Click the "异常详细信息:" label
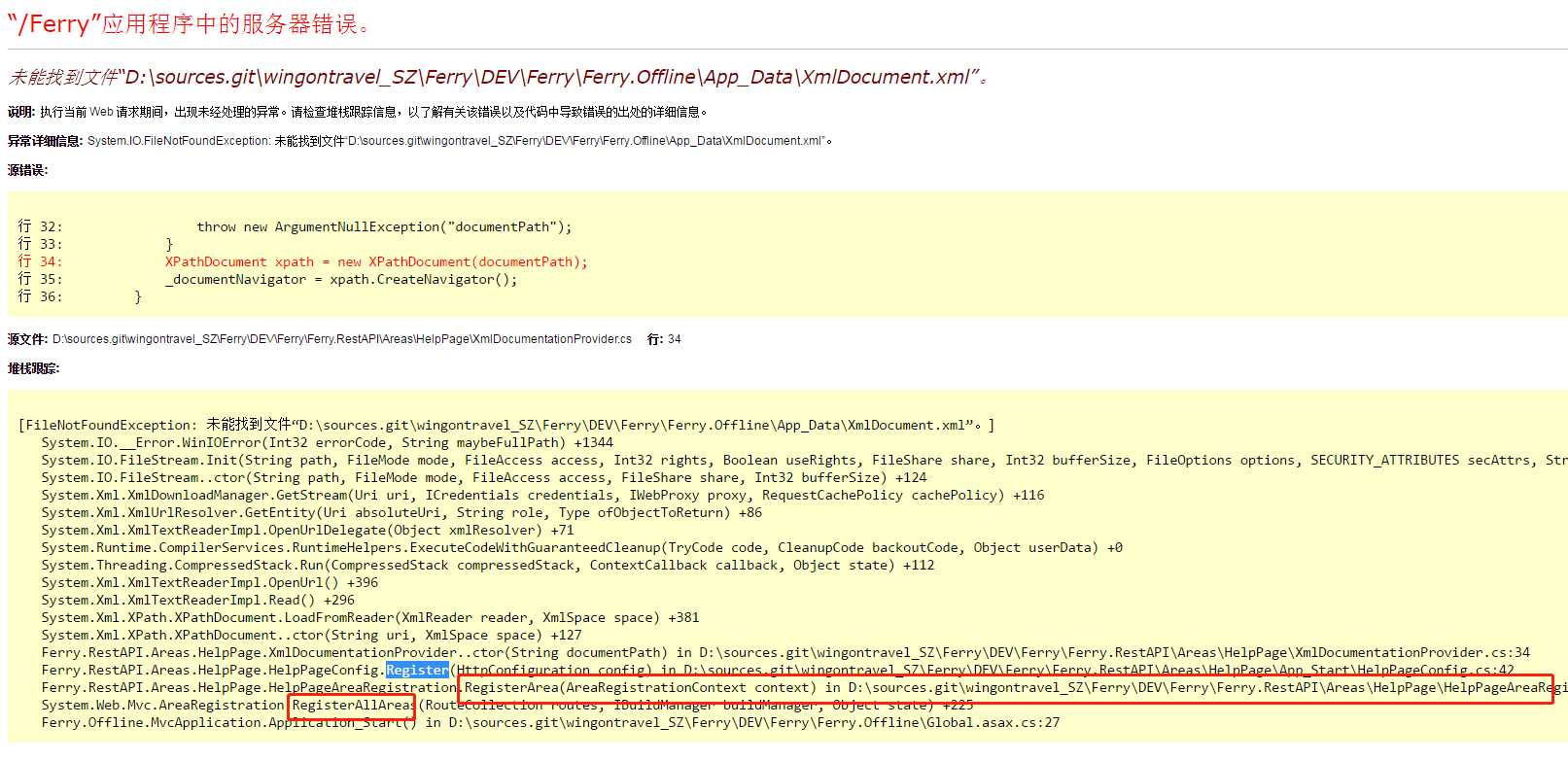The height and width of the screenshot is (761, 1568). (46, 141)
